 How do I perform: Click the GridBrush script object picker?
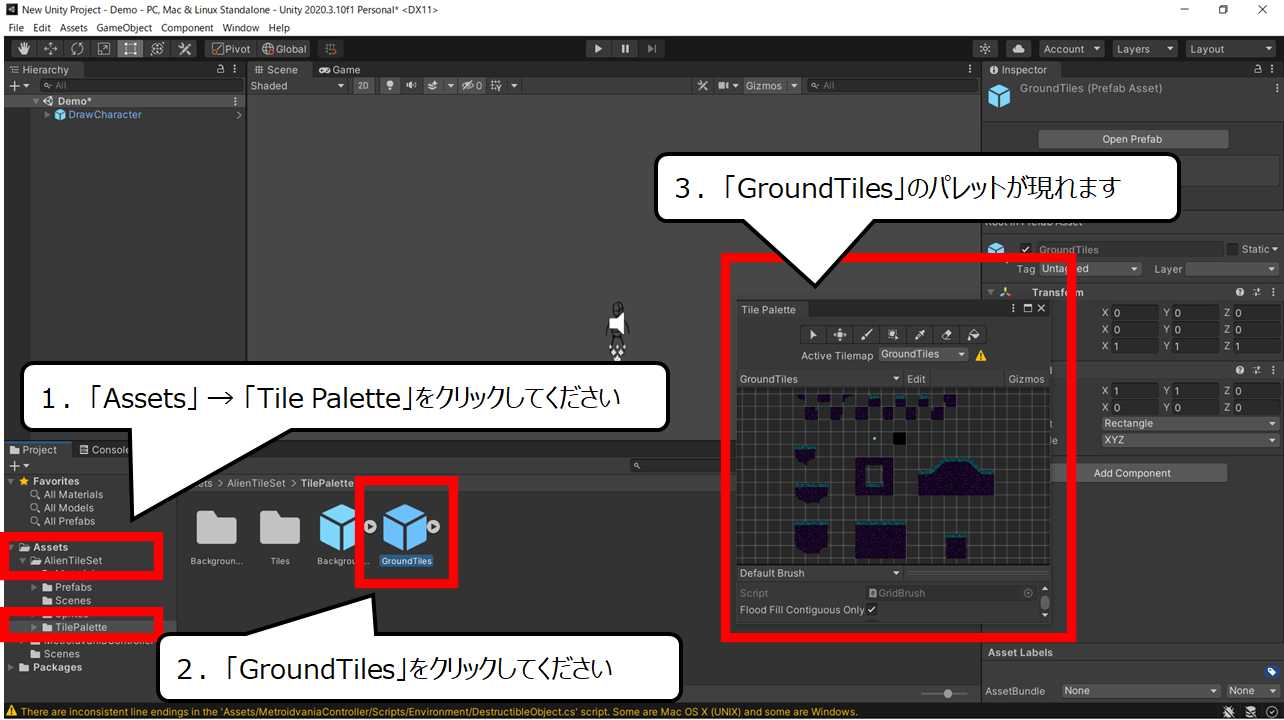click(x=1028, y=593)
